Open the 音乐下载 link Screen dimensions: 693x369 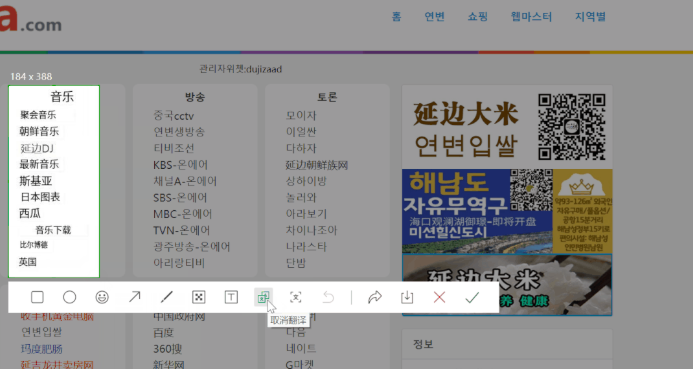[53, 230]
